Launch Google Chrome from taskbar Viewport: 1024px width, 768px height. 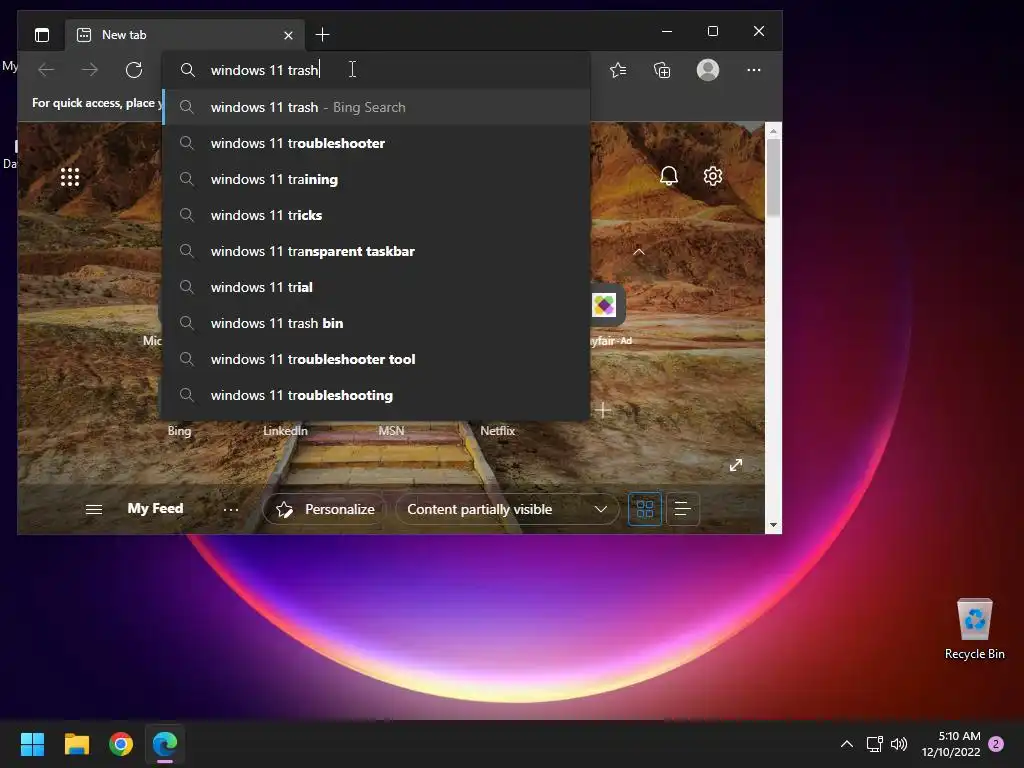[x=121, y=744]
